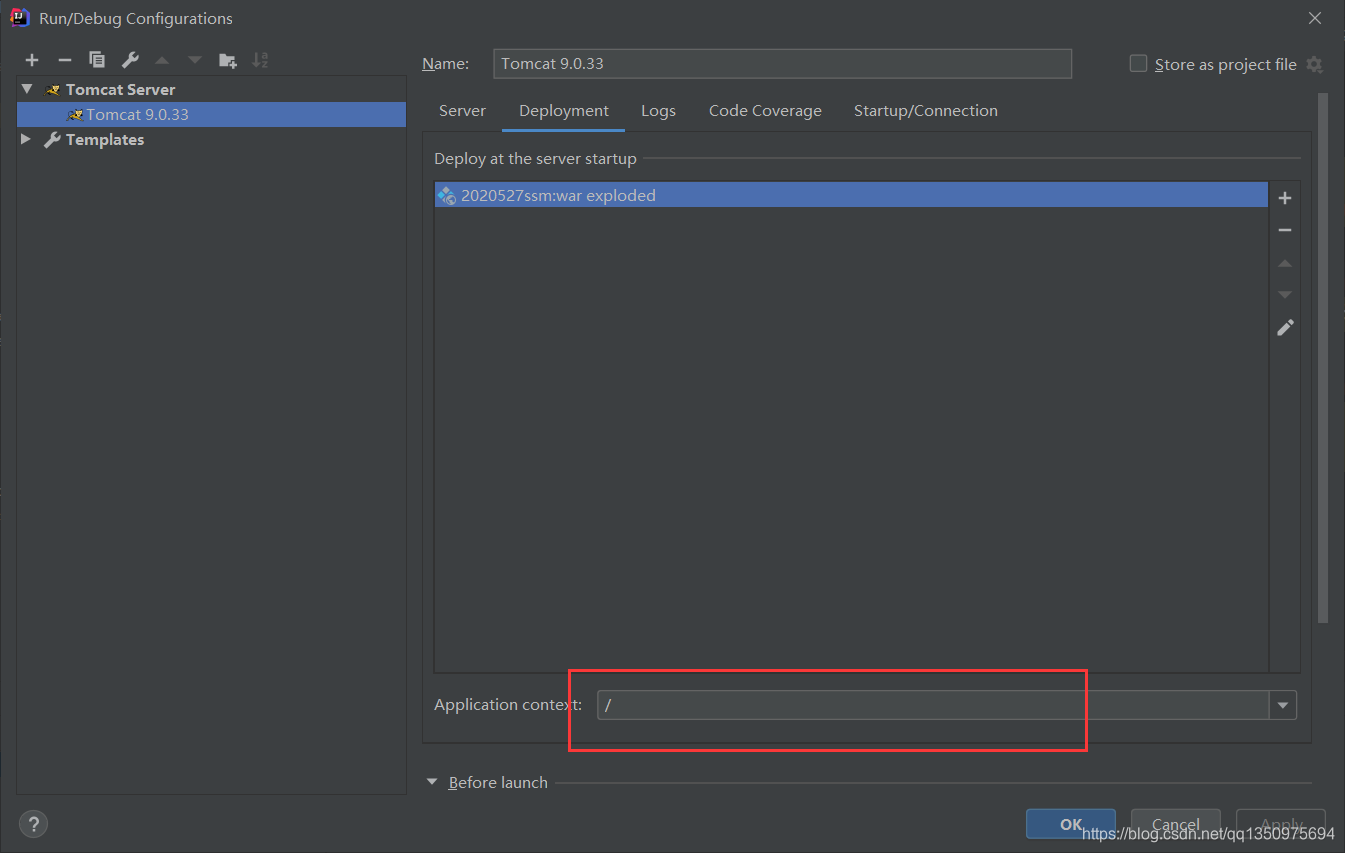Expand the Templates tree node

pos(26,139)
